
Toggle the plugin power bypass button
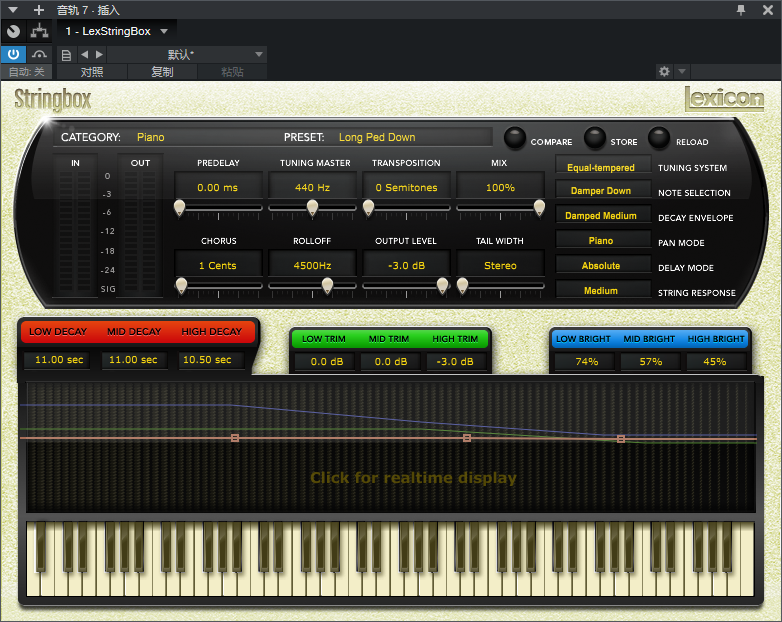[x=13, y=54]
